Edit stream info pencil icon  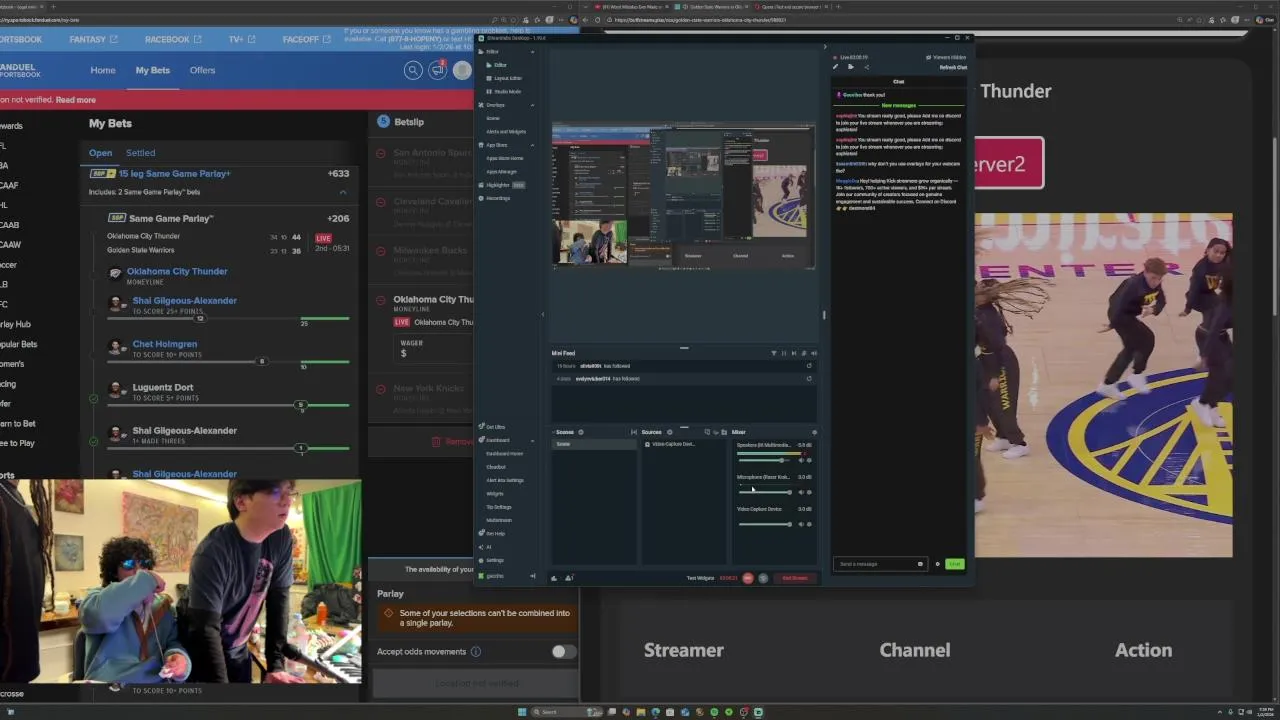[835, 67]
